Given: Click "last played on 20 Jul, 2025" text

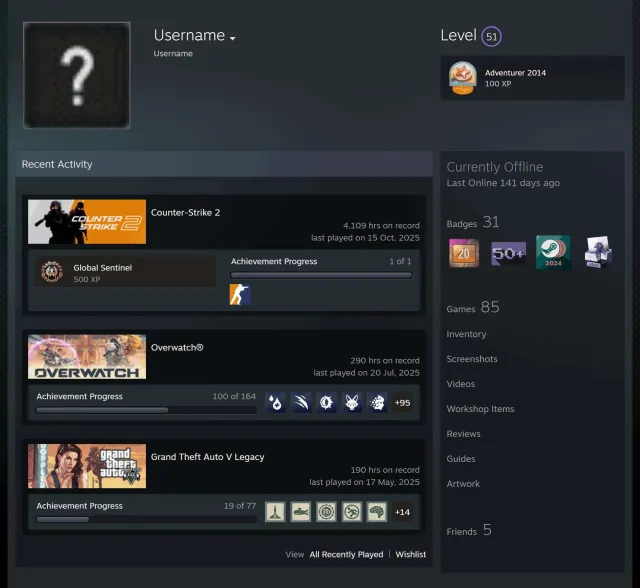Looking at the screenshot, I should (366, 373).
